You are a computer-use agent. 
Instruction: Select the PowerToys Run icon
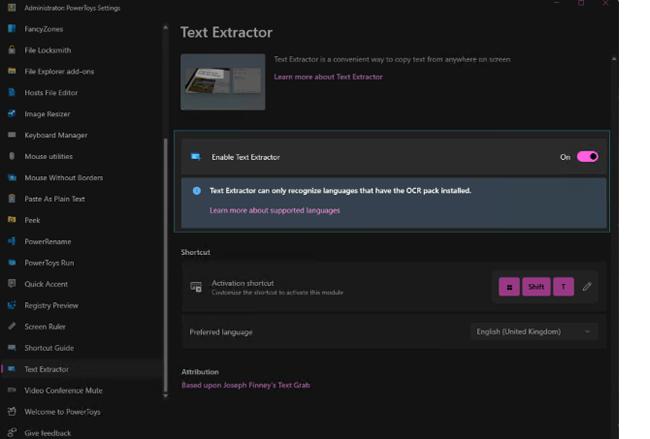coord(12,262)
